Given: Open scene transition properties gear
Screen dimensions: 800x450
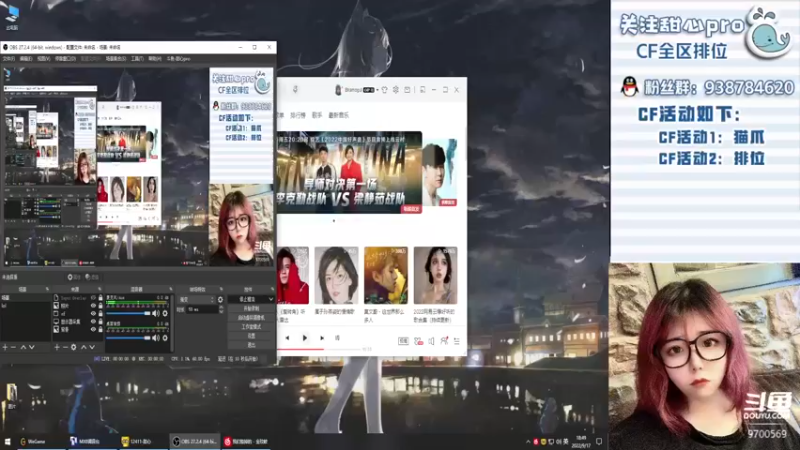Looking at the screenshot, I should pos(220,300).
